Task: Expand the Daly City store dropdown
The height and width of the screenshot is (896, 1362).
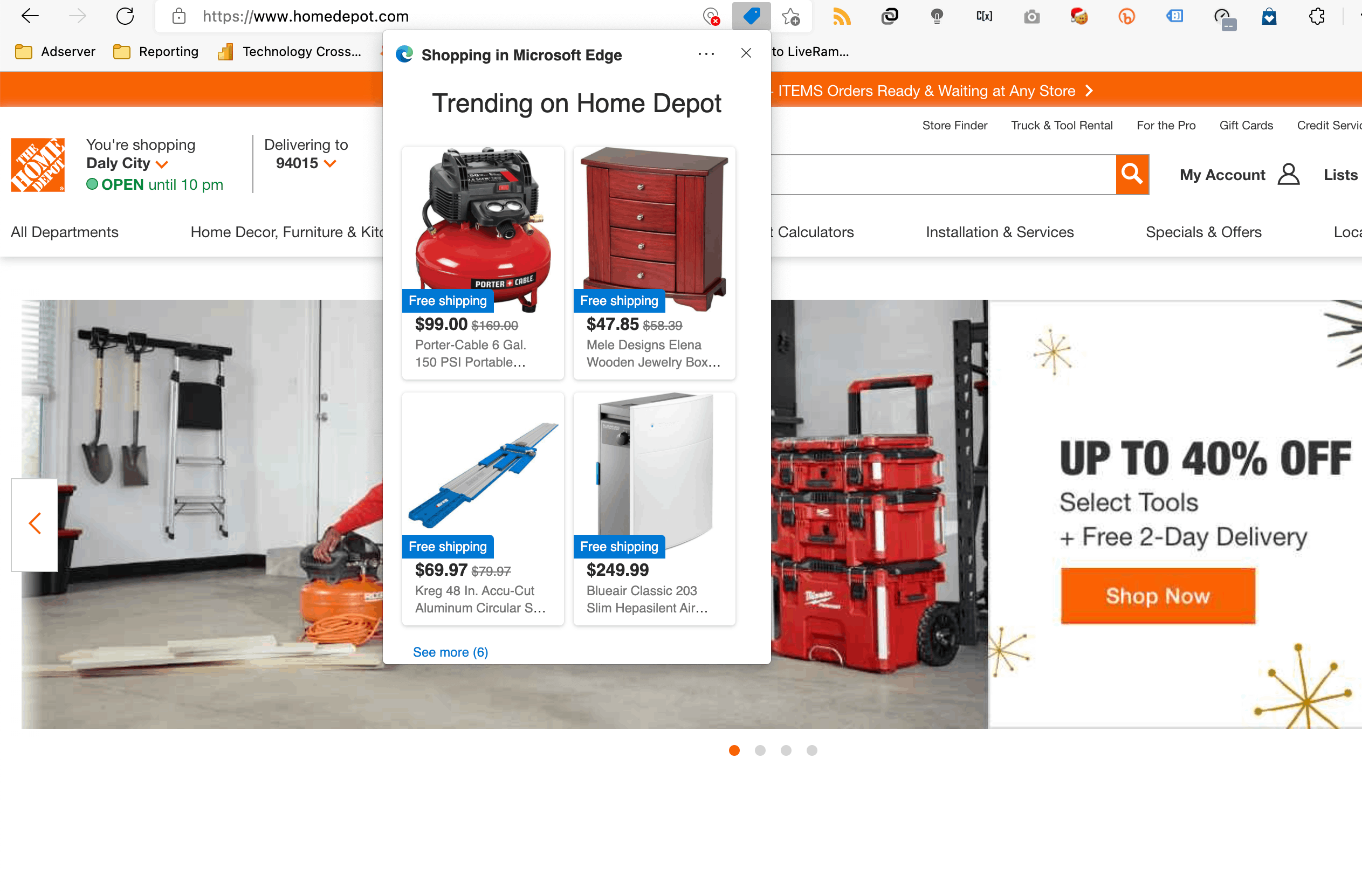Action: 162,164
